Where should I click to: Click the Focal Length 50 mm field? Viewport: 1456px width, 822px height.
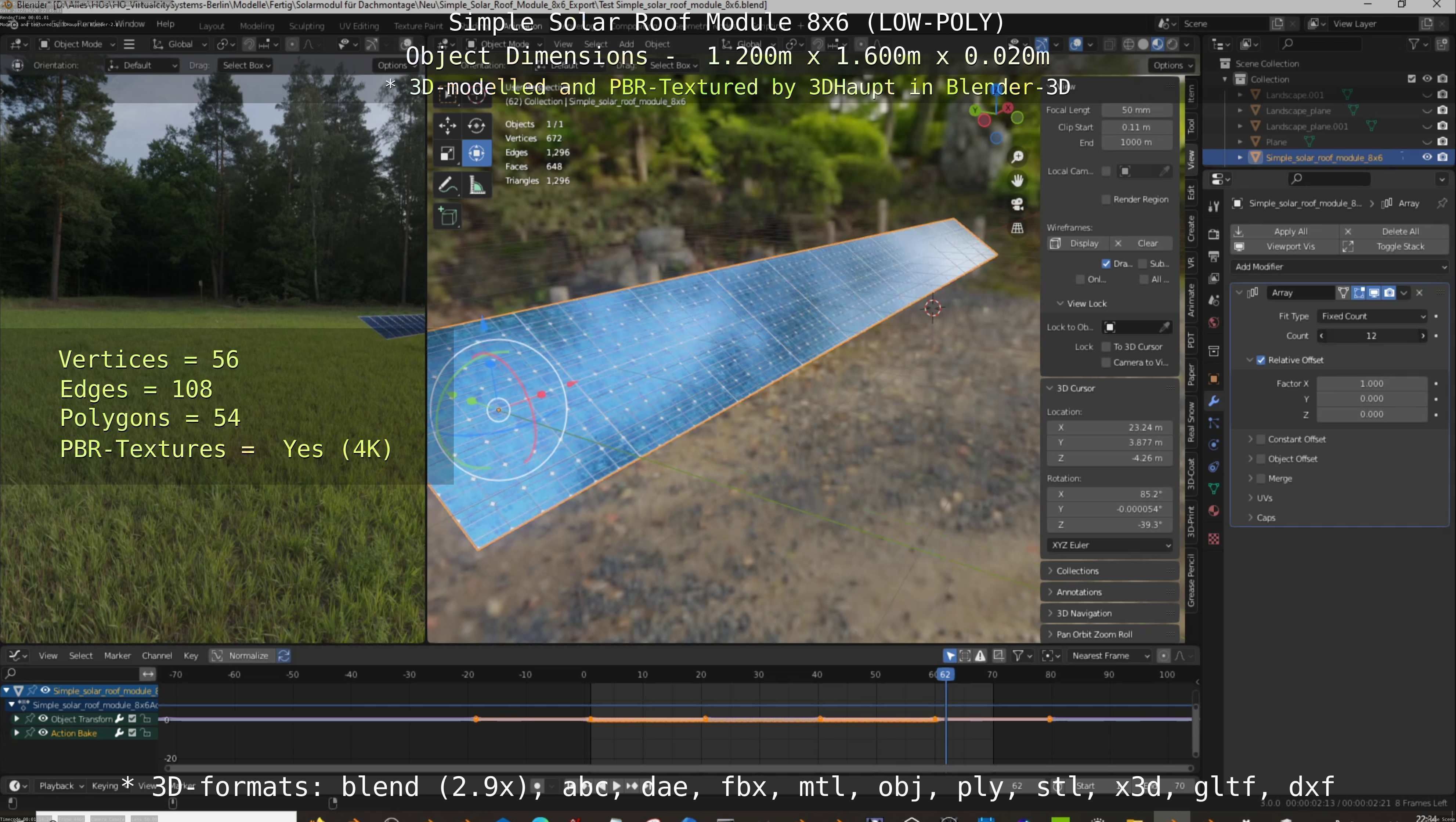click(1136, 110)
